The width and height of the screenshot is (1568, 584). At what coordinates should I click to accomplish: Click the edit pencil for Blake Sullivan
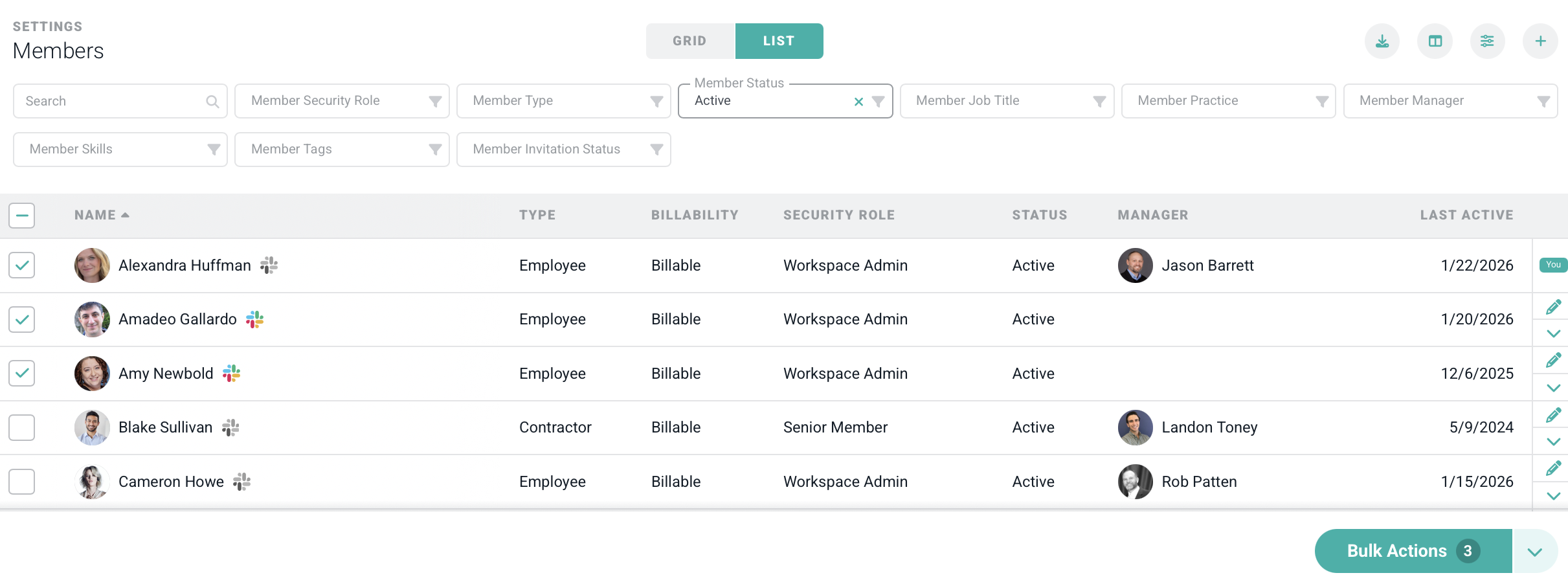click(x=1553, y=415)
